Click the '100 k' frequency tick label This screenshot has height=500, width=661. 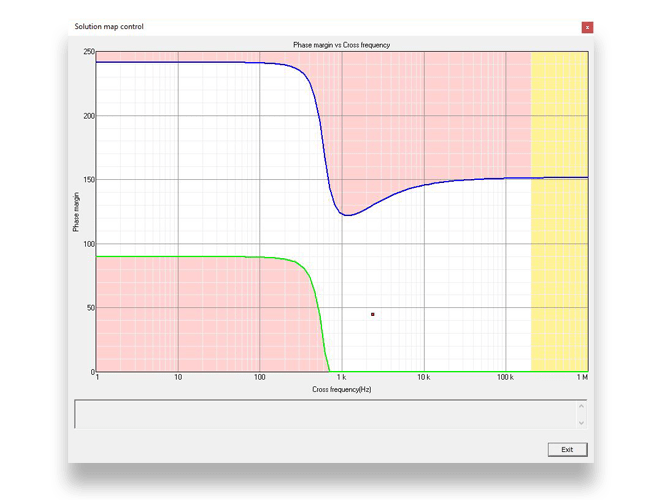(x=504, y=378)
